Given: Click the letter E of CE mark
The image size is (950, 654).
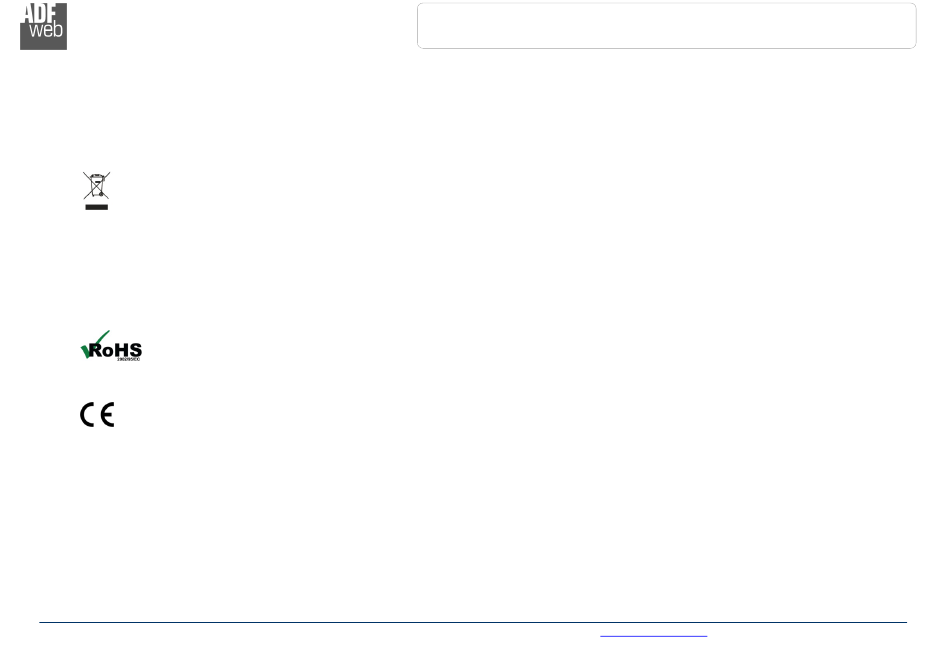Looking at the screenshot, I should (107, 415).
